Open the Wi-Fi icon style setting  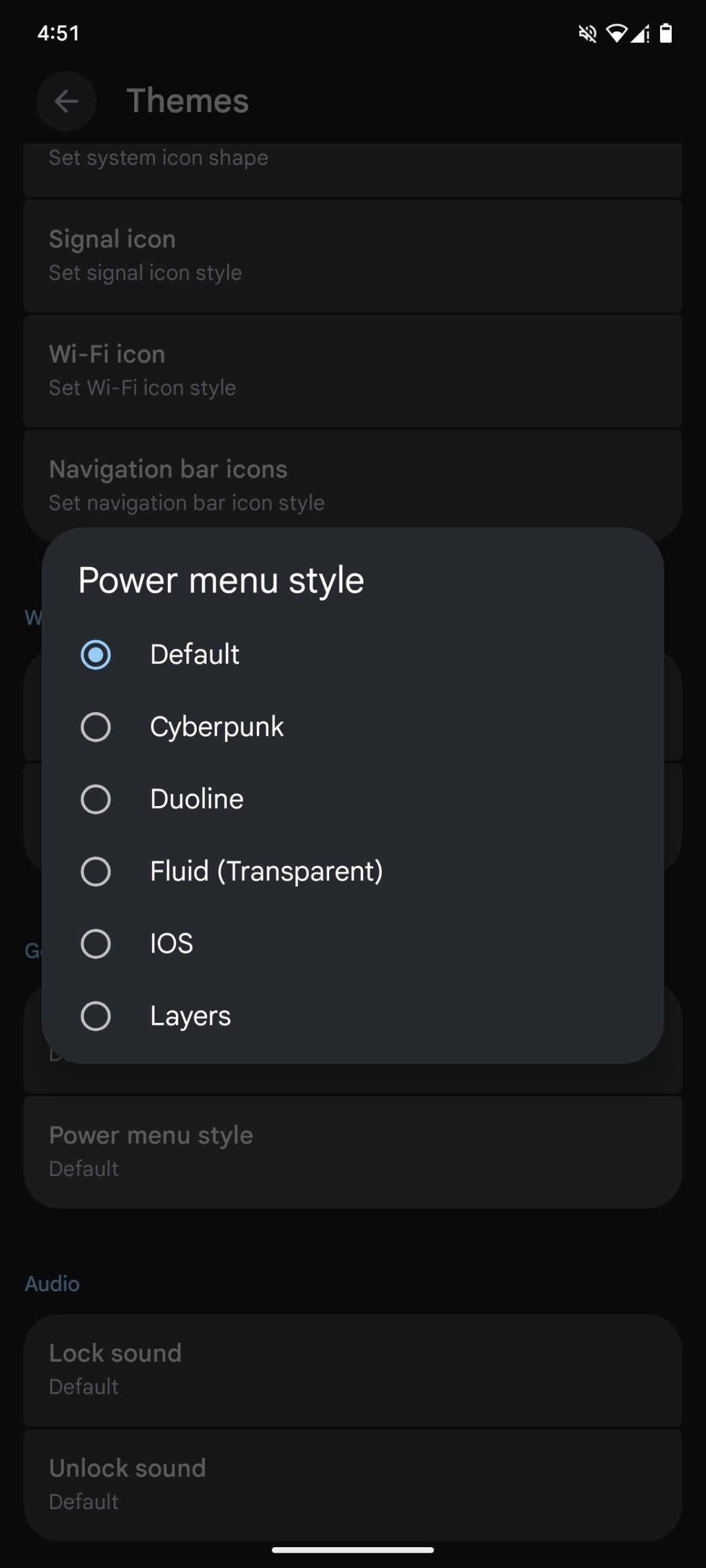click(352, 371)
